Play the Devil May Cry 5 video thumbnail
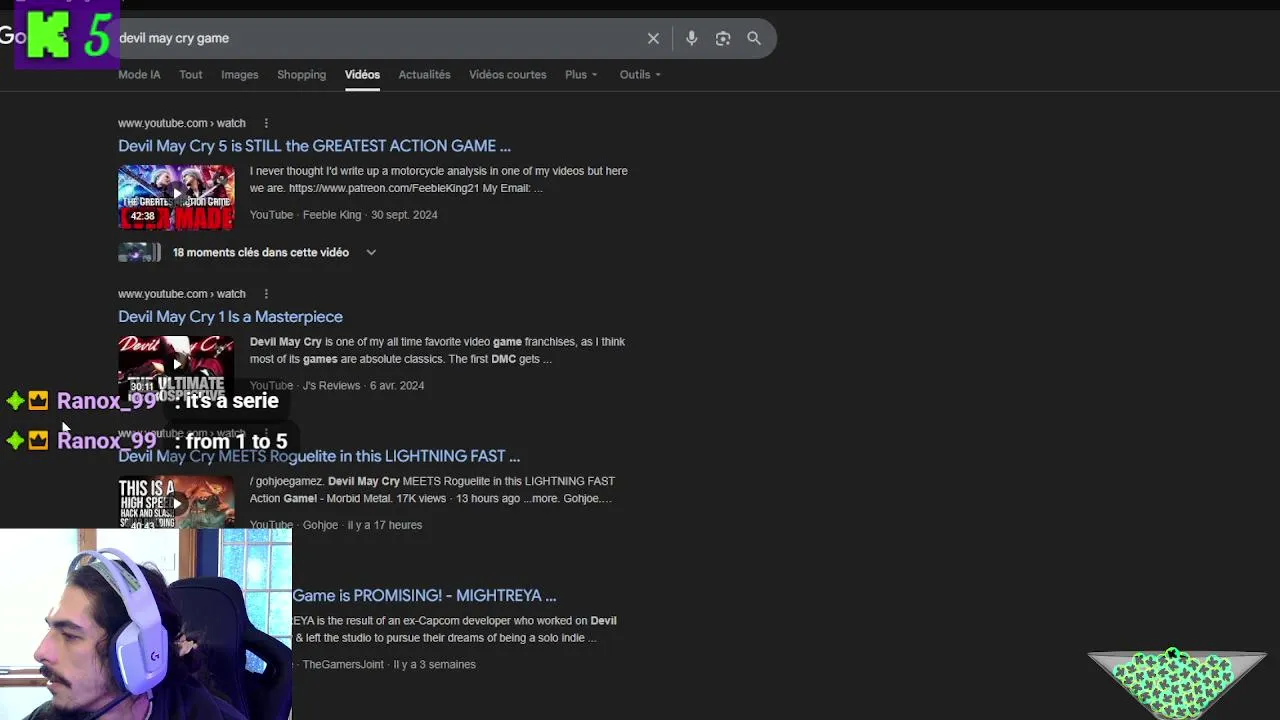This screenshot has height=720, width=1280. click(176, 197)
